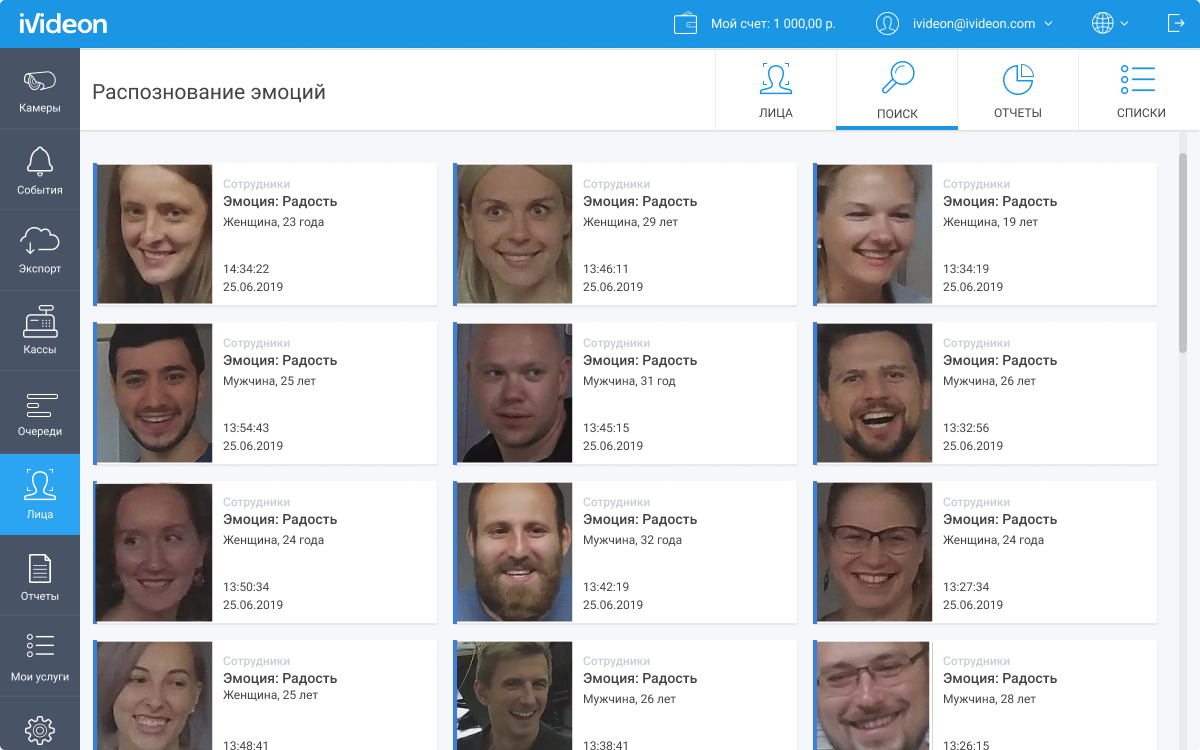Open the Отчеты sidebar document section

[40, 576]
